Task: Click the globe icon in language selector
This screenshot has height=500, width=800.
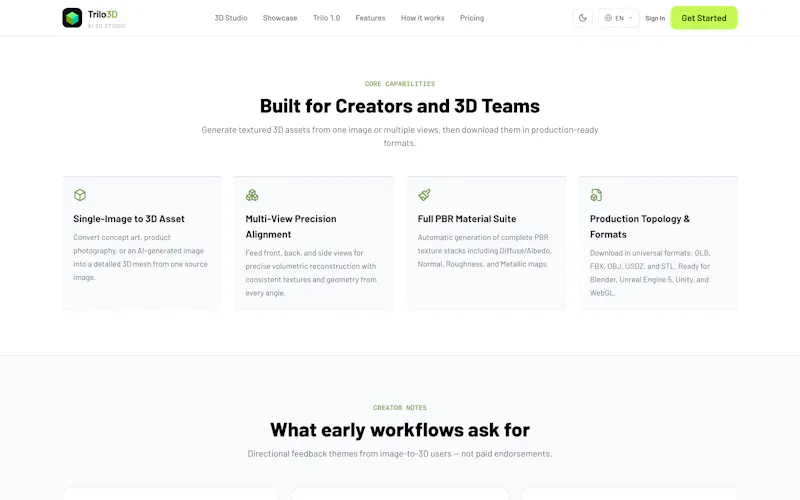Action: (x=608, y=18)
